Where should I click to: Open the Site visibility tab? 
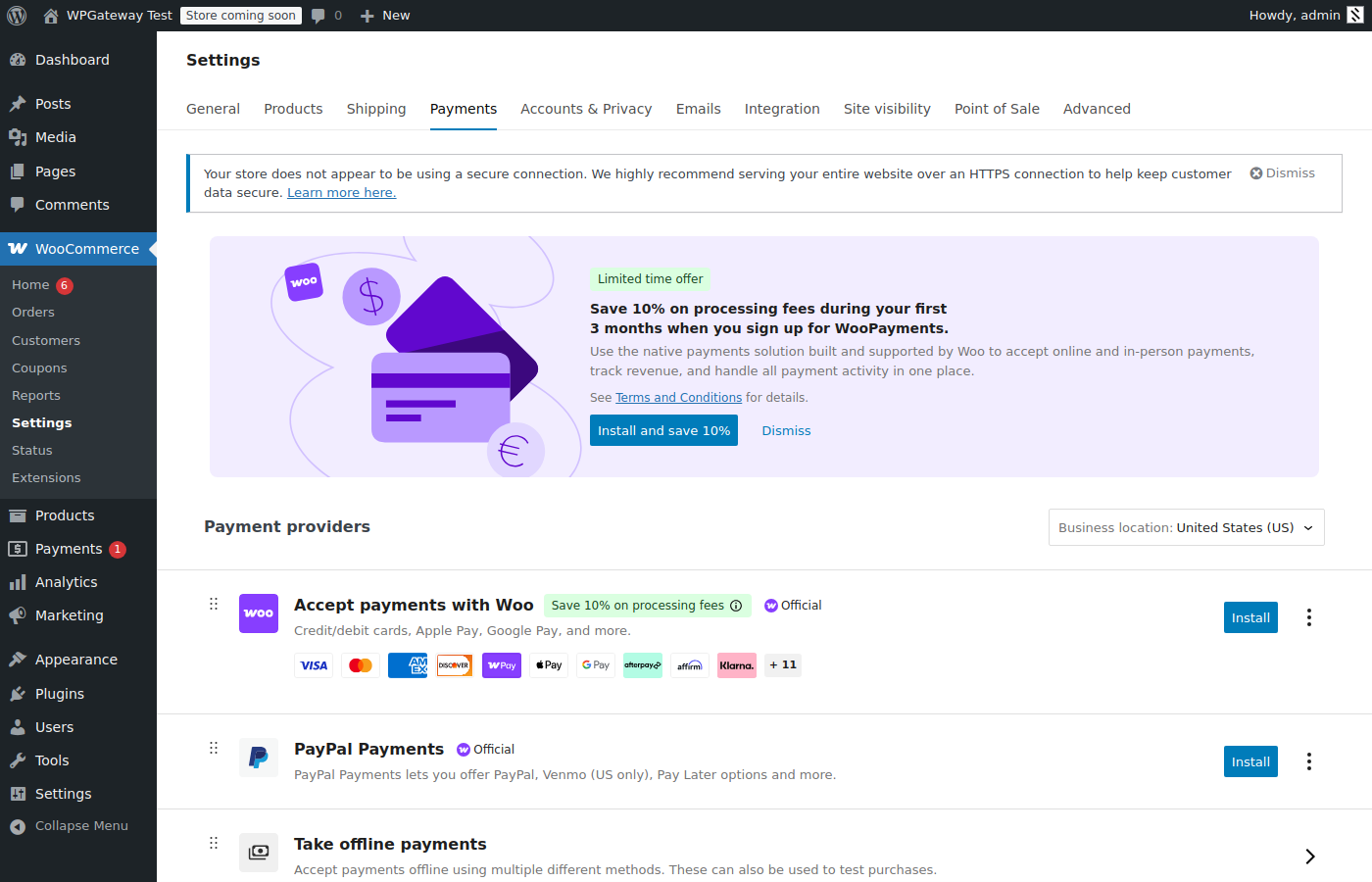click(x=887, y=109)
